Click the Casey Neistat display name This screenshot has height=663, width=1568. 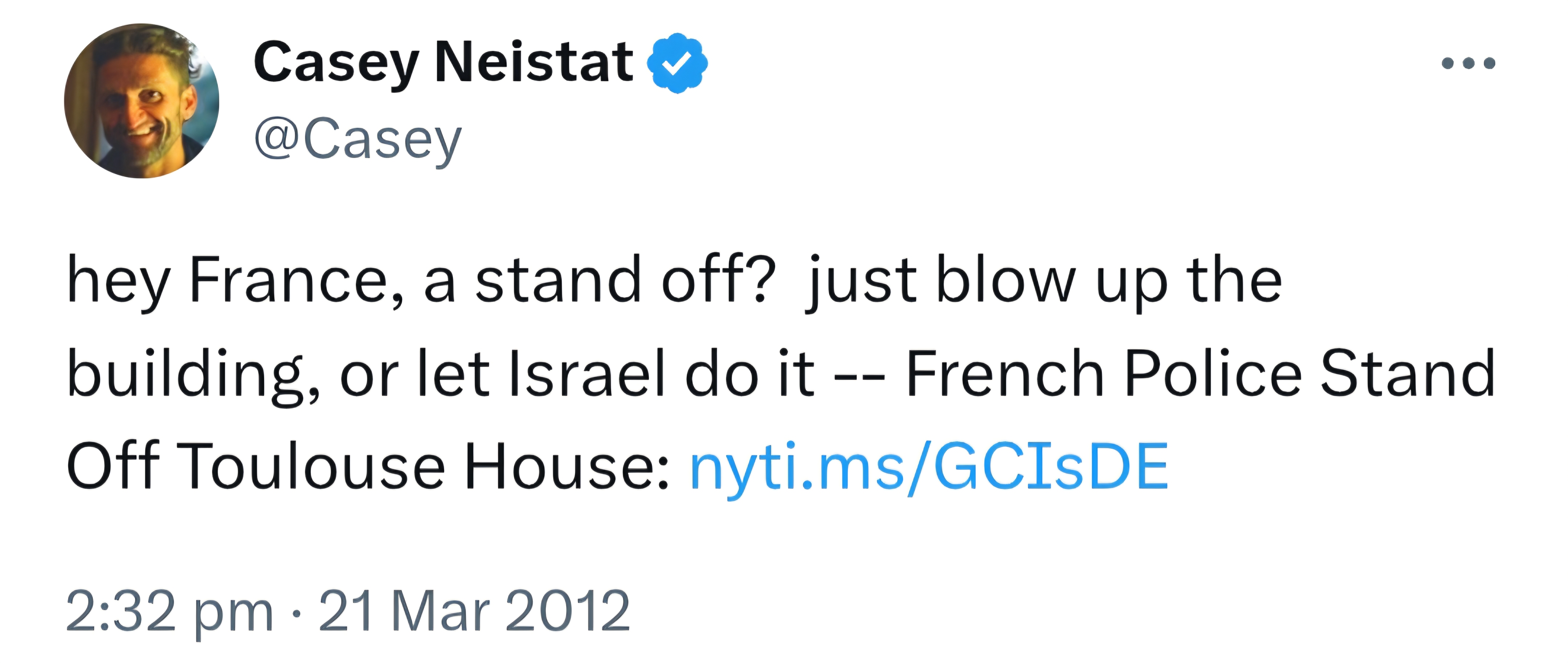pos(443,62)
